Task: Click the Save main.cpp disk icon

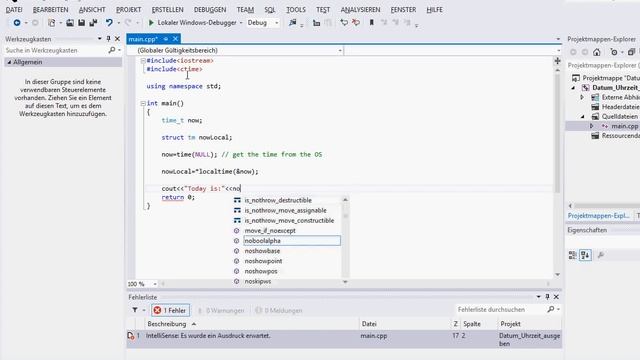Action: point(82,23)
